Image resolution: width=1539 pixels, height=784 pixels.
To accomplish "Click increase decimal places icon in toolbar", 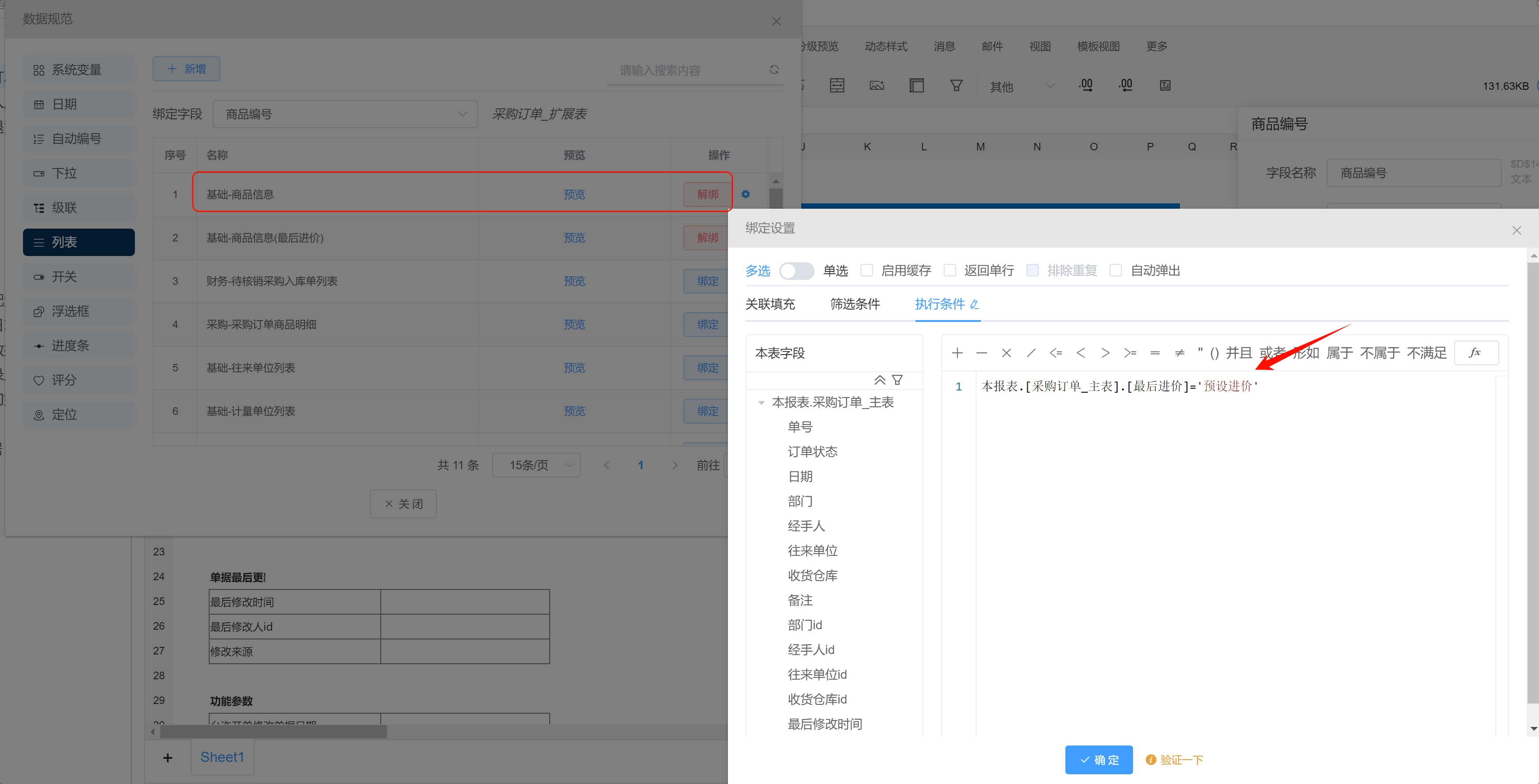I will coord(1086,85).
